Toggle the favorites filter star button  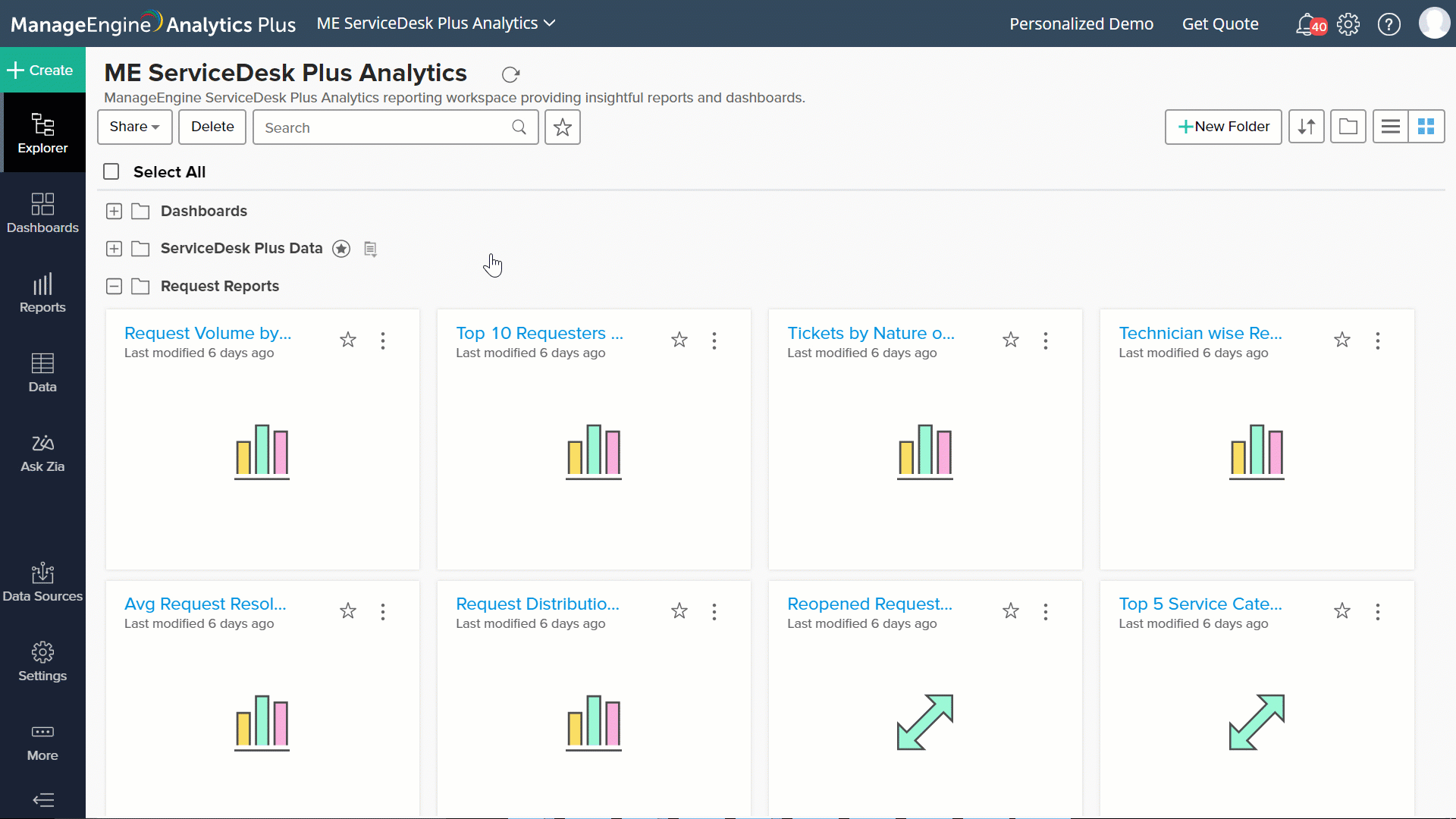coord(562,127)
